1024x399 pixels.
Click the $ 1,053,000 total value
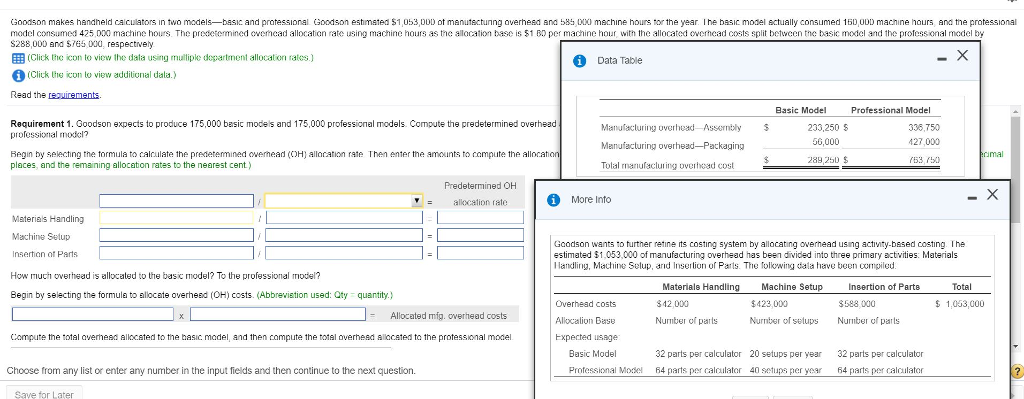click(959, 304)
